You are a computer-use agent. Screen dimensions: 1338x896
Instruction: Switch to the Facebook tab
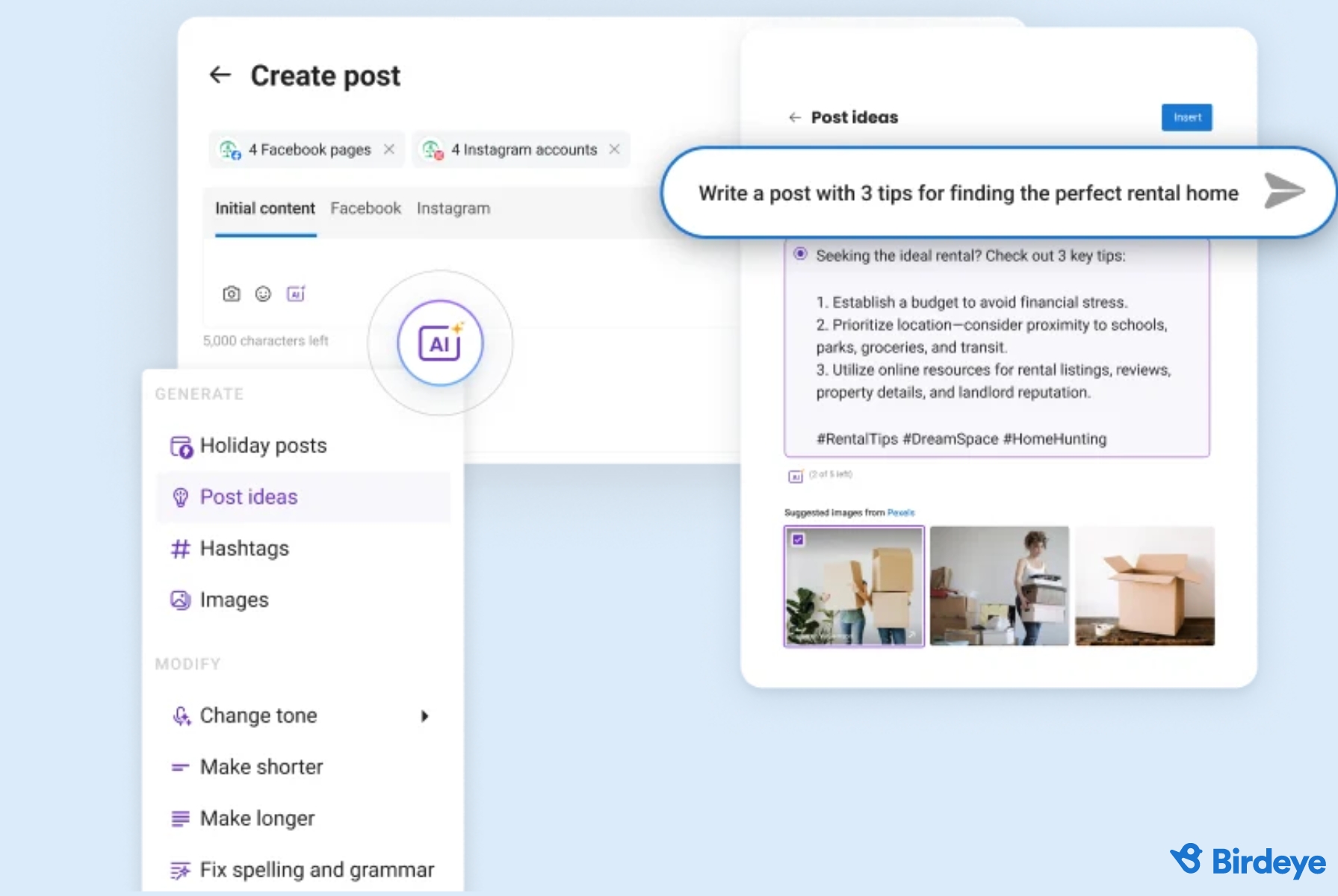coord(365,208)
